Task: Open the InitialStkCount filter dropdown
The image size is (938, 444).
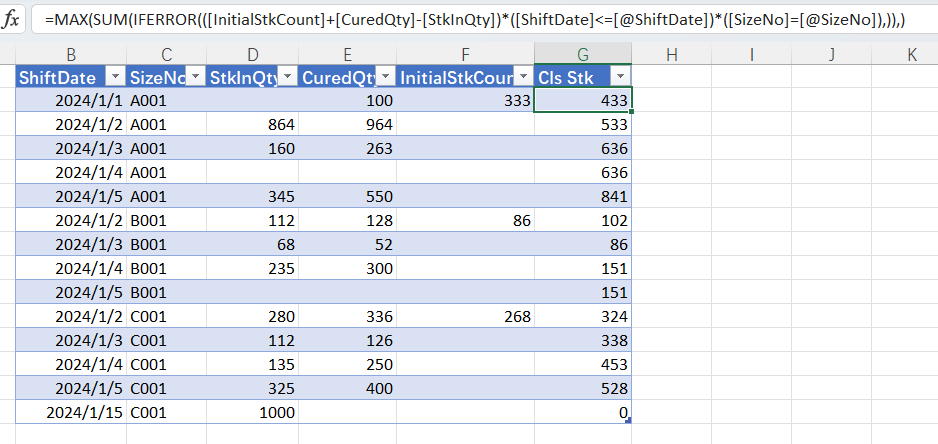Action: 524,77
